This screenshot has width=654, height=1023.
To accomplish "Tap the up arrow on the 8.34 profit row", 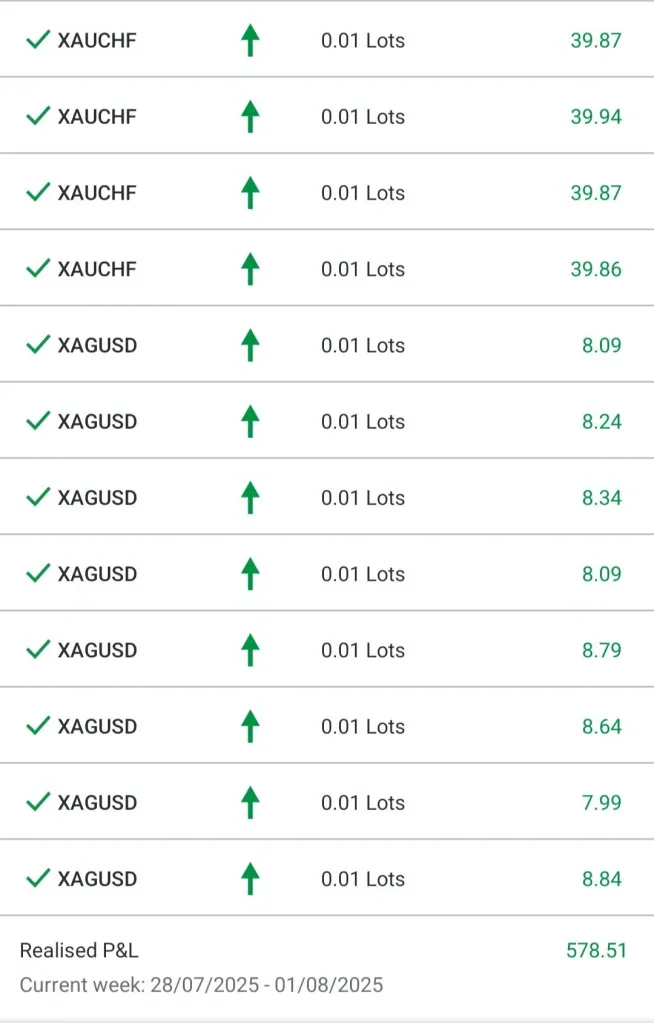I will (x=250, y=497).
